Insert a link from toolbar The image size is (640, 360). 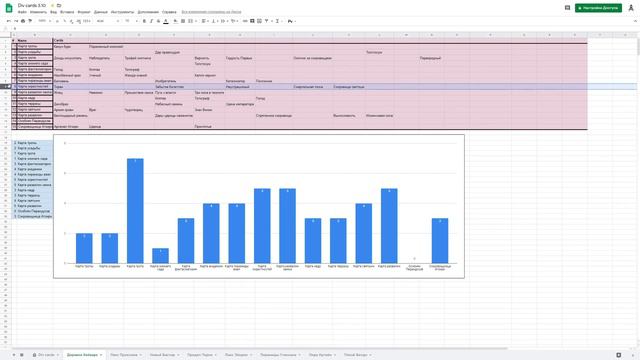coord(245,21)
